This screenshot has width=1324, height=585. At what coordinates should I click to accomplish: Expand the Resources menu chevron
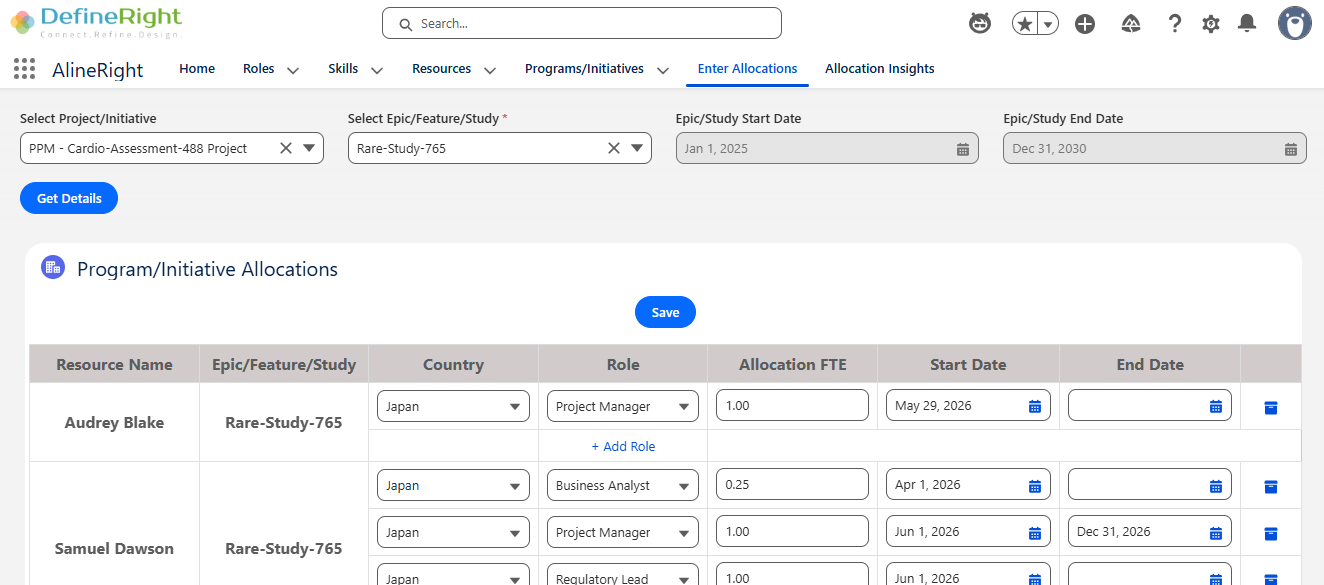tap(490, 70)
